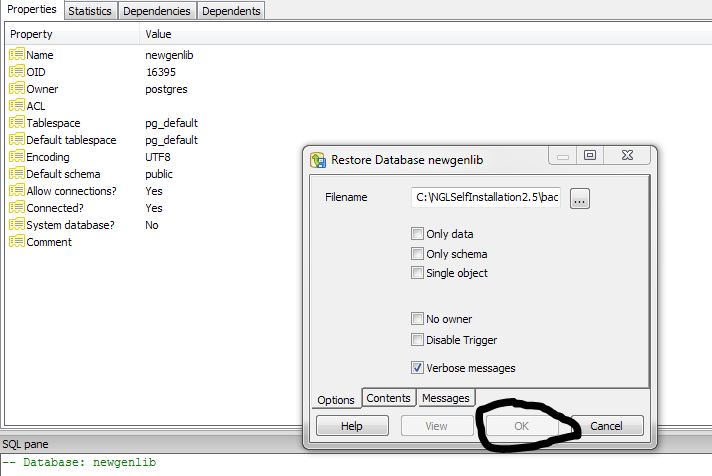Click the Comment property icon

click(x=17, y=242)
